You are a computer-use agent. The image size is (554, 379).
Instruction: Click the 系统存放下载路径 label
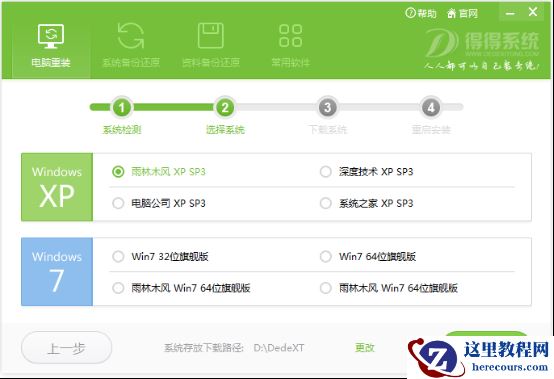click(x=204, y=348)
